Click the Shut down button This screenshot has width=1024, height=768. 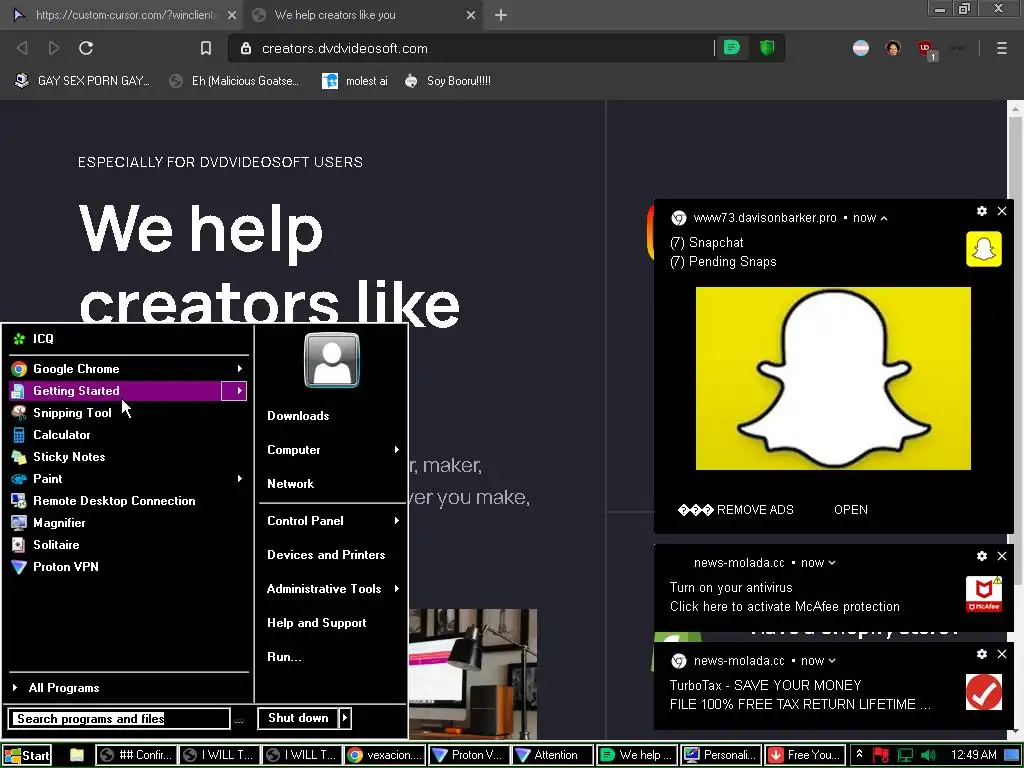tap(298, 718)
